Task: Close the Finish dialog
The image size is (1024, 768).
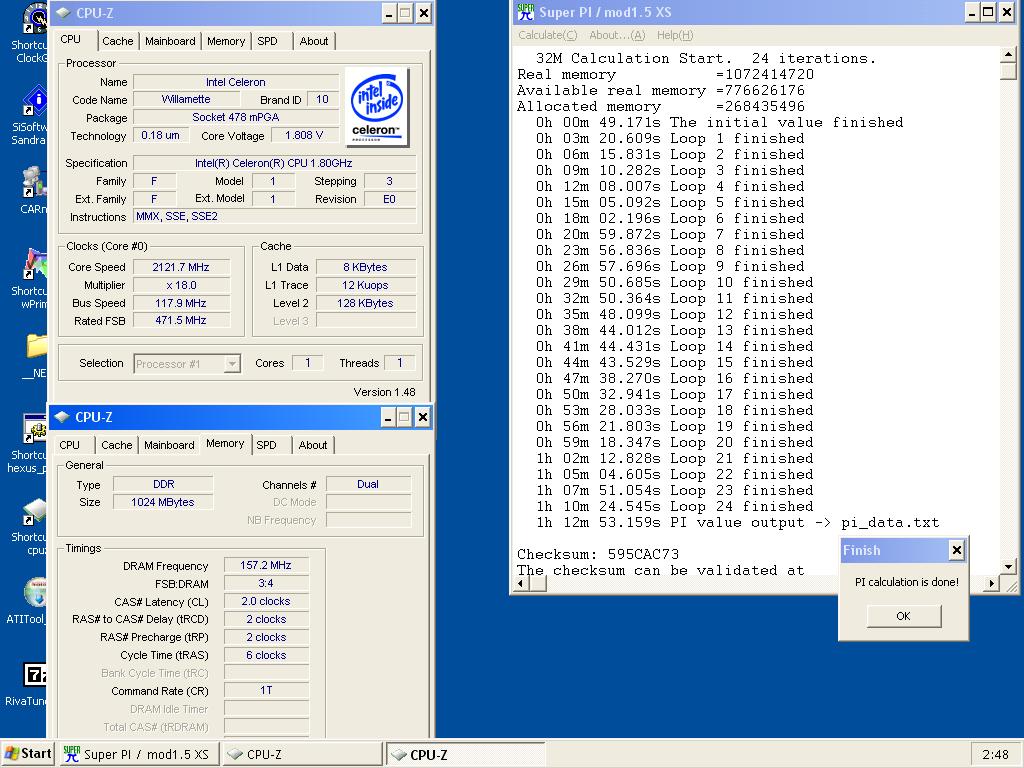Action: tap(957, 551)
